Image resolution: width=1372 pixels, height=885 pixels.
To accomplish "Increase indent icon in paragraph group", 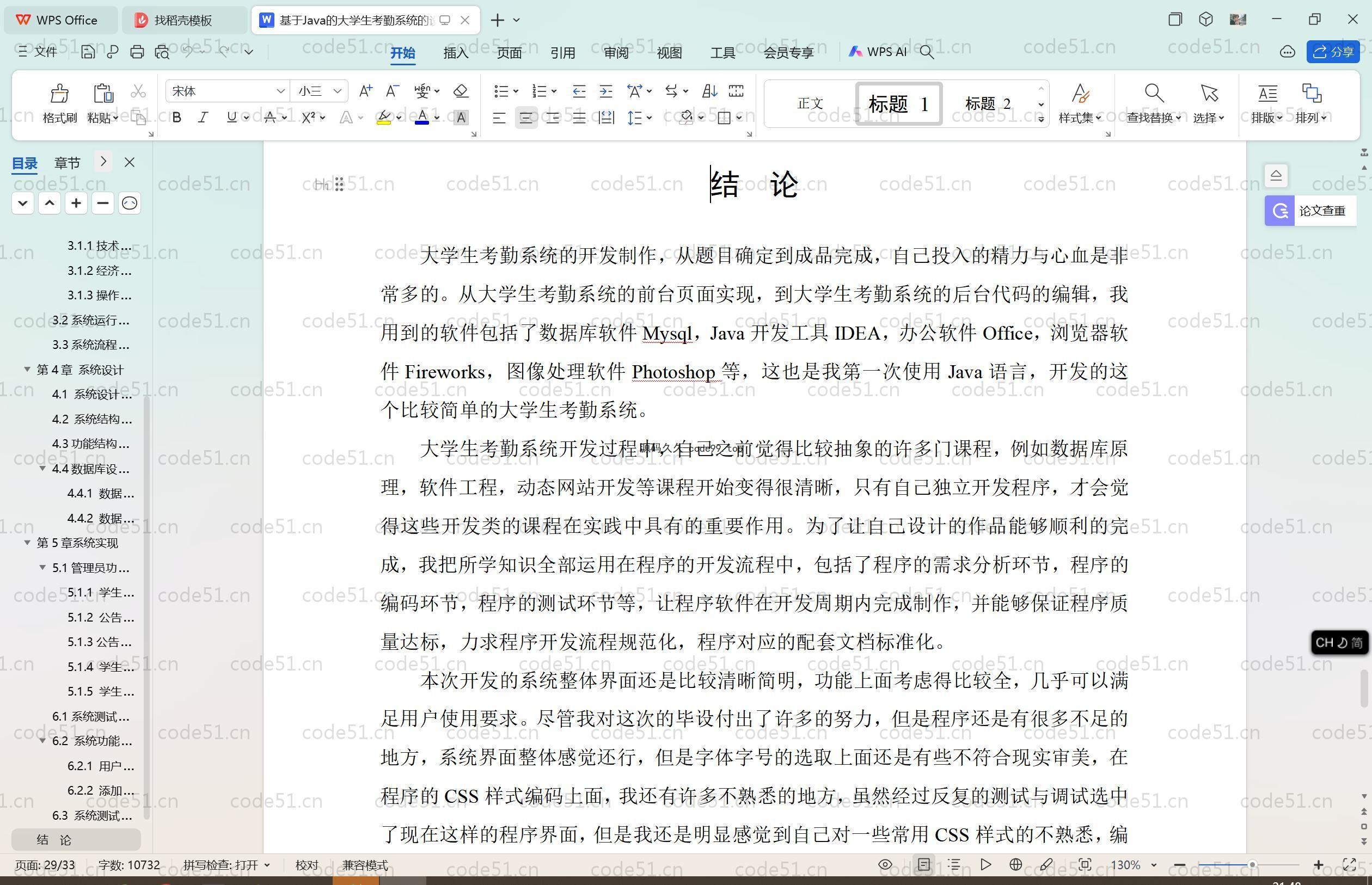I will point(606,91).
